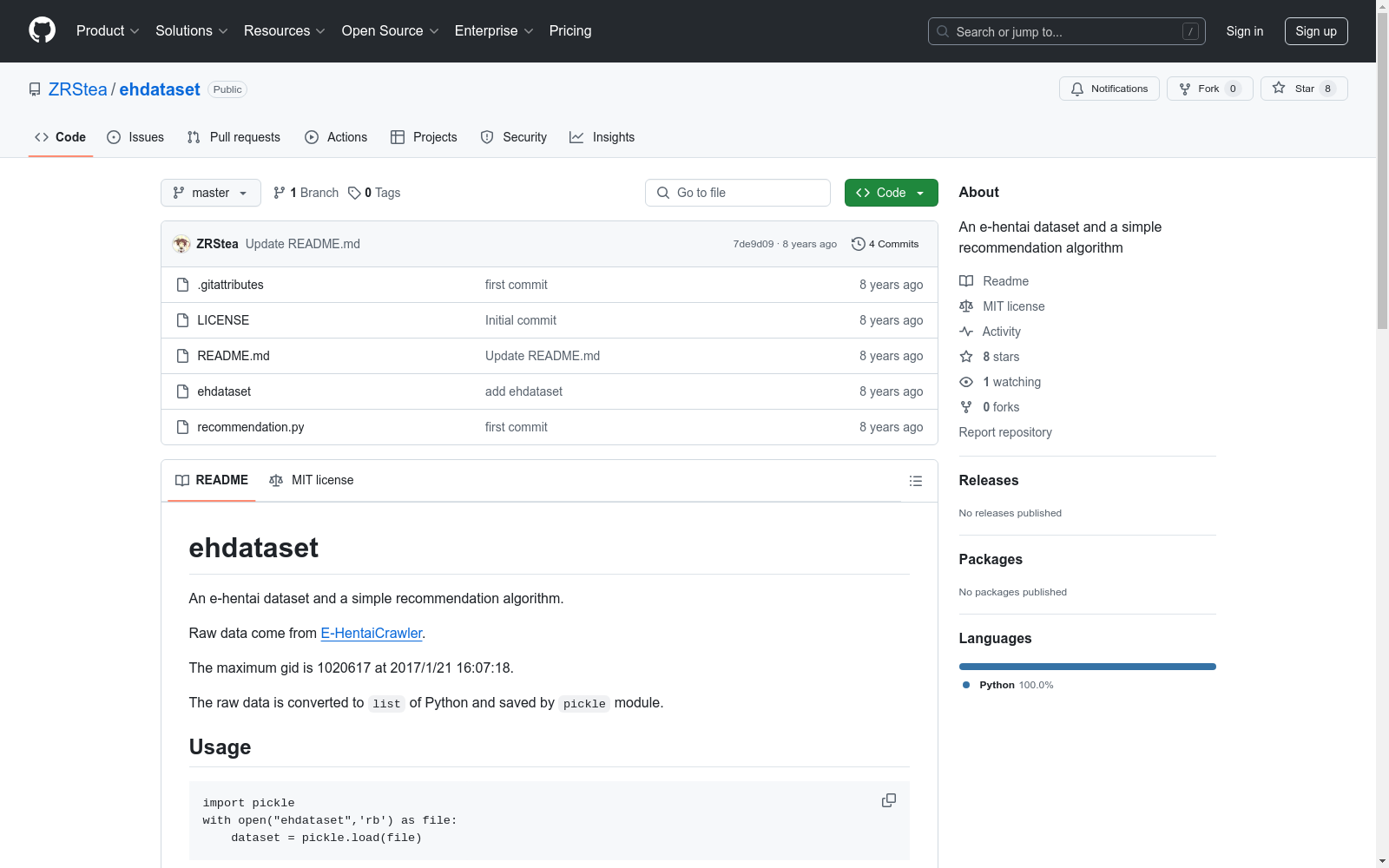Select the README tab in file viewer
The height and width of the screenshot is (868, 1389).
(x=212, y=480)
